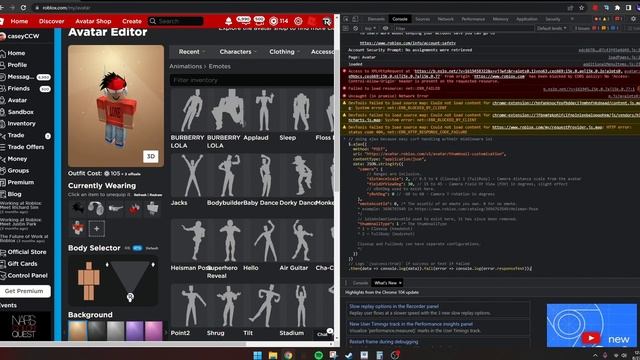Open Spotify from the taskbar
This screenshot has width=640, height=360.
click(x=318, y=355)
